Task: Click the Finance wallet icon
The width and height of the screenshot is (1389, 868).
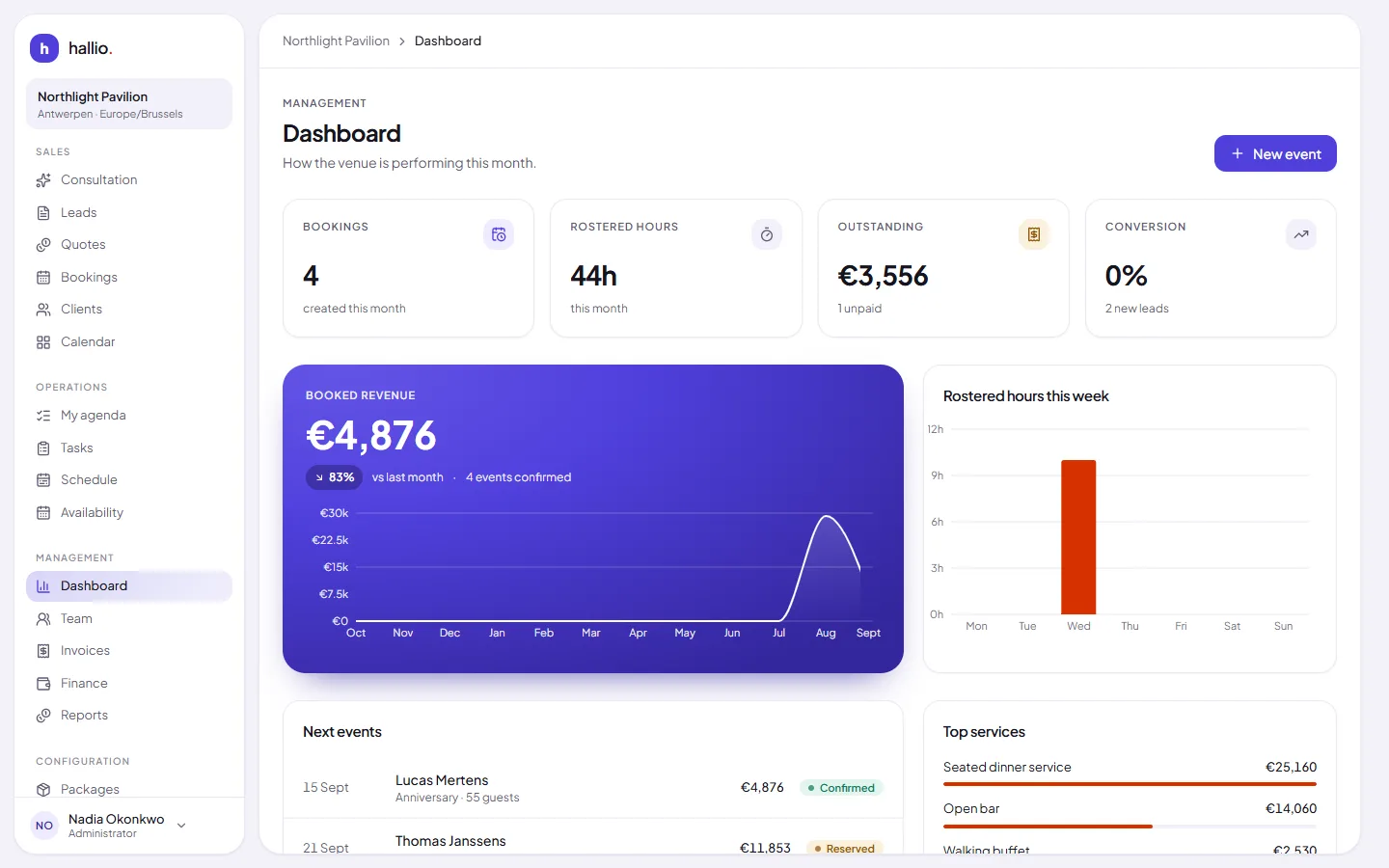Action: coord(43,684)
